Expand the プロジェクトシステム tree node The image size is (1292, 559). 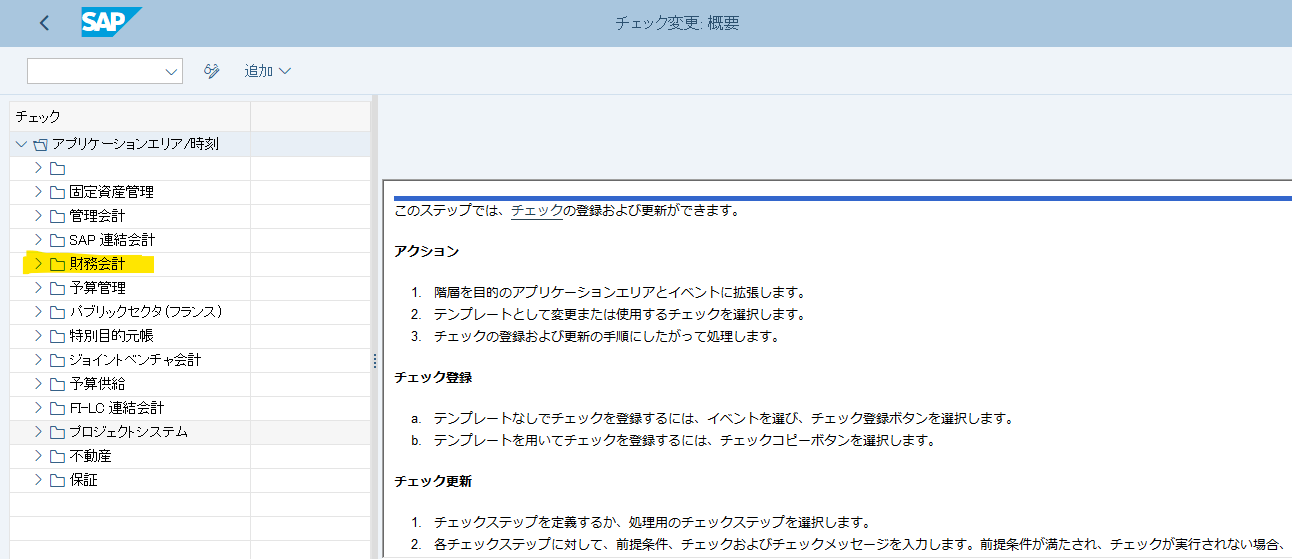(38, 432)
